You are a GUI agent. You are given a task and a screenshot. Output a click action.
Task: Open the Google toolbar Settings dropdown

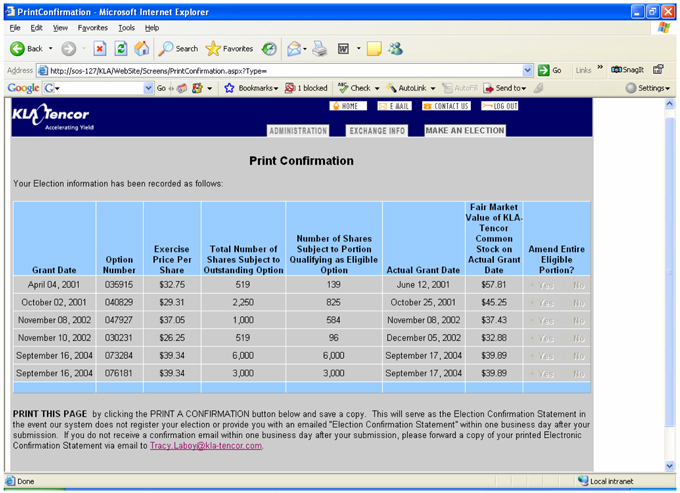click(x=651, y=88)
